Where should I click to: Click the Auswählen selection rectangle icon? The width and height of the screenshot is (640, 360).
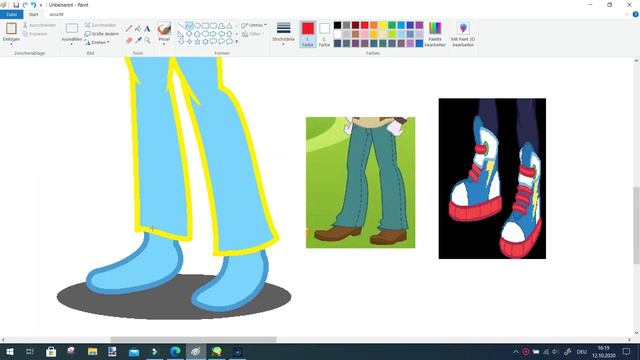pos(72,28)
